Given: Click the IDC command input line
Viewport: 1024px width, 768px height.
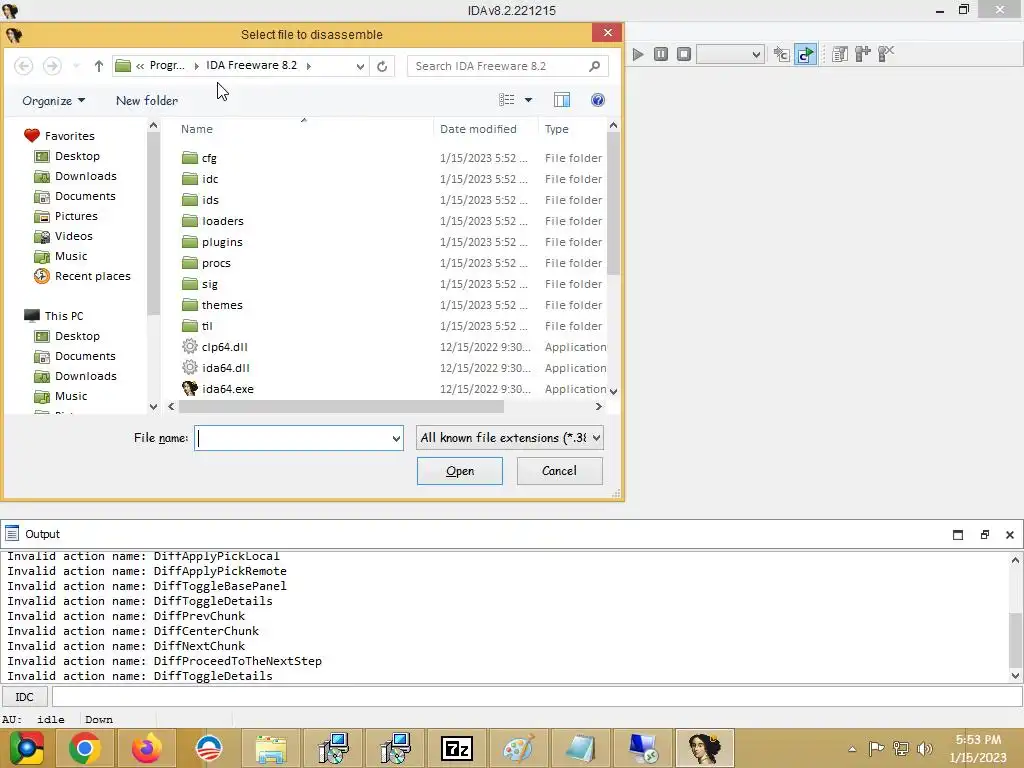Looking at the screenshot, I should point(537,697).
